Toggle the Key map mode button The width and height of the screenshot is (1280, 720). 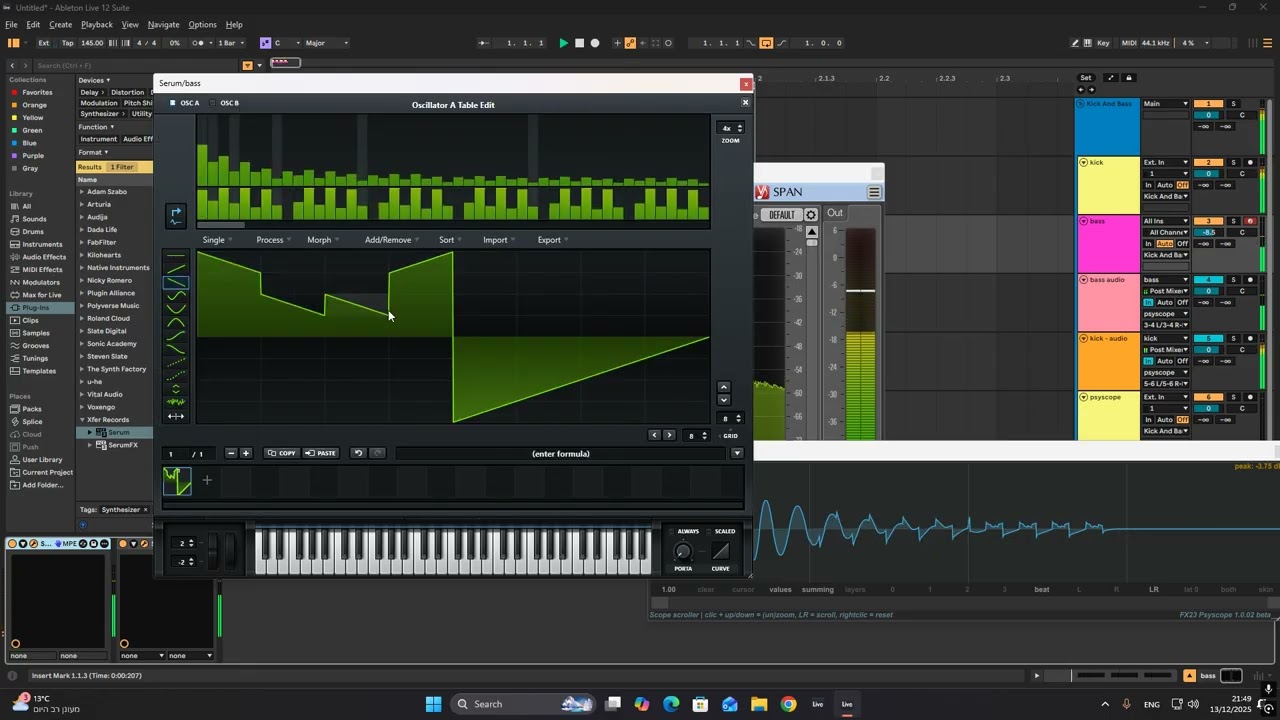tap(1102, 43)
